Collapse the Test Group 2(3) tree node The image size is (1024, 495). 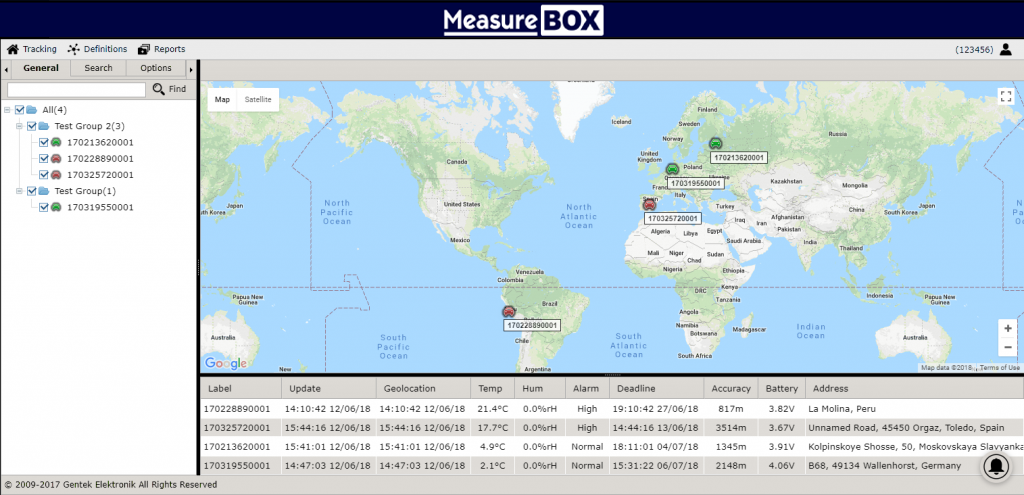(x=19, y=127)
